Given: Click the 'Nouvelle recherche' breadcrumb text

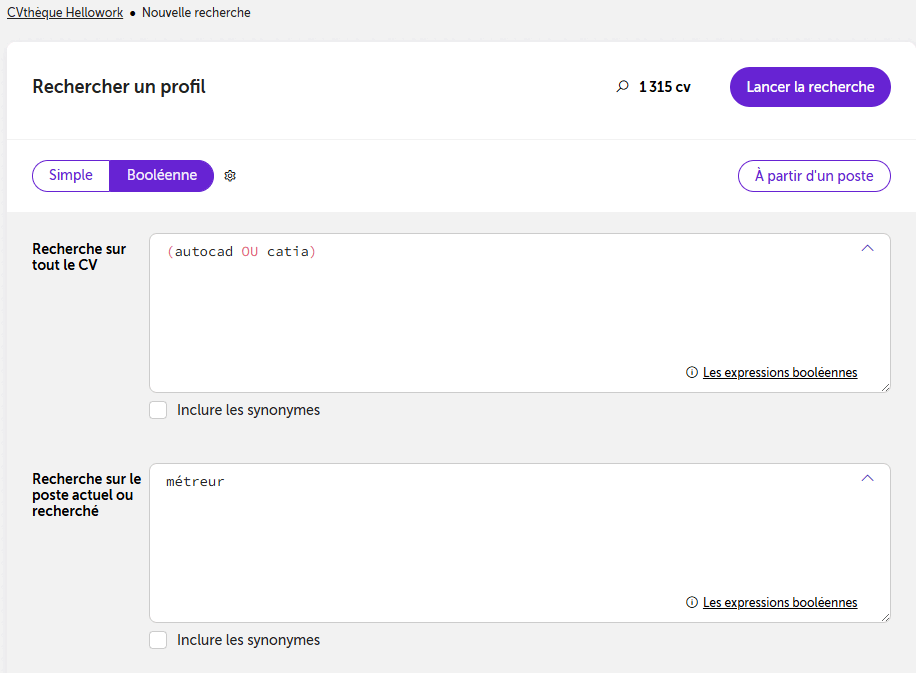Looking at the screenshot, I should (x=196, y=12).
